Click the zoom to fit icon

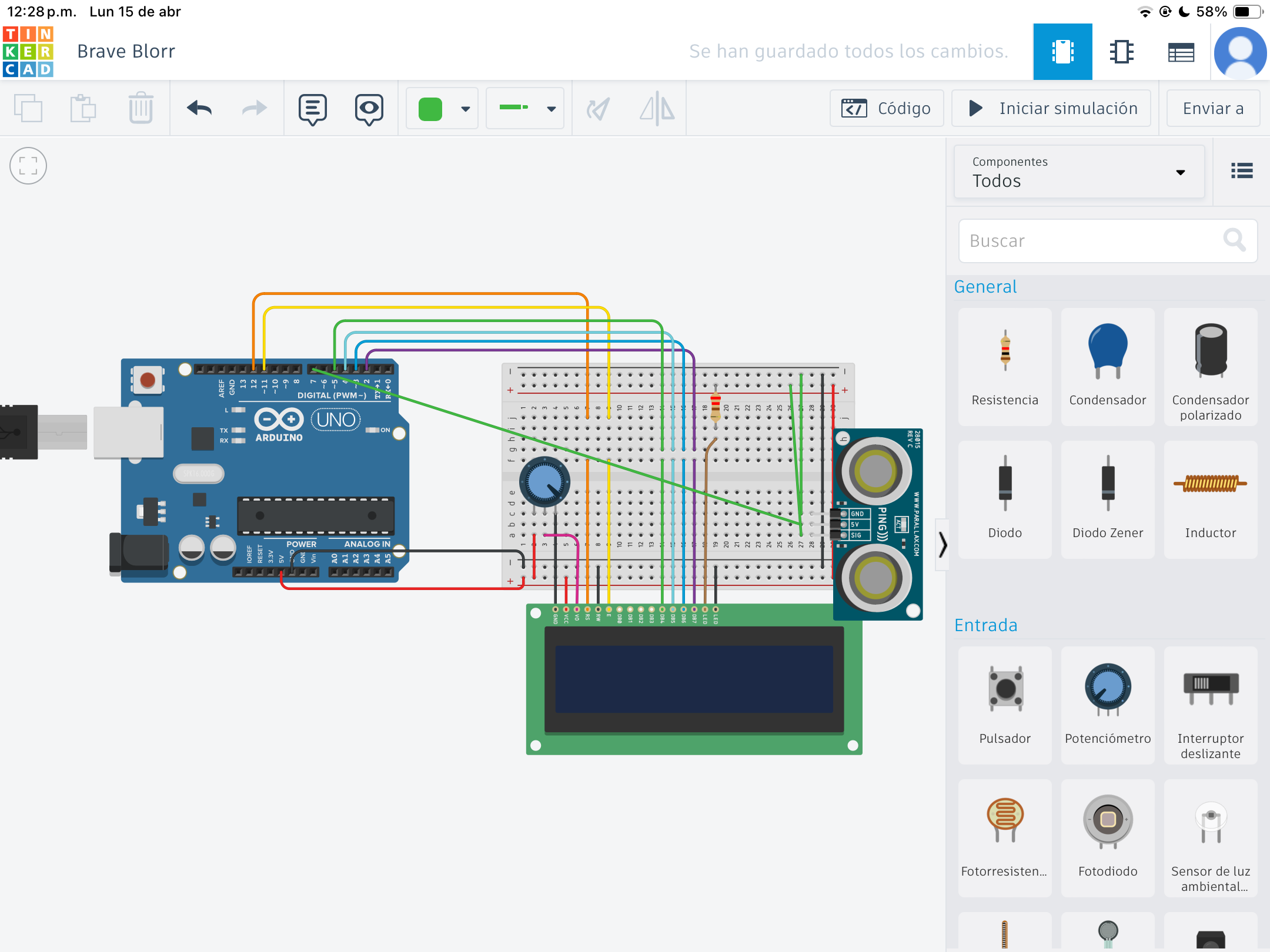(x=28, y=166)
